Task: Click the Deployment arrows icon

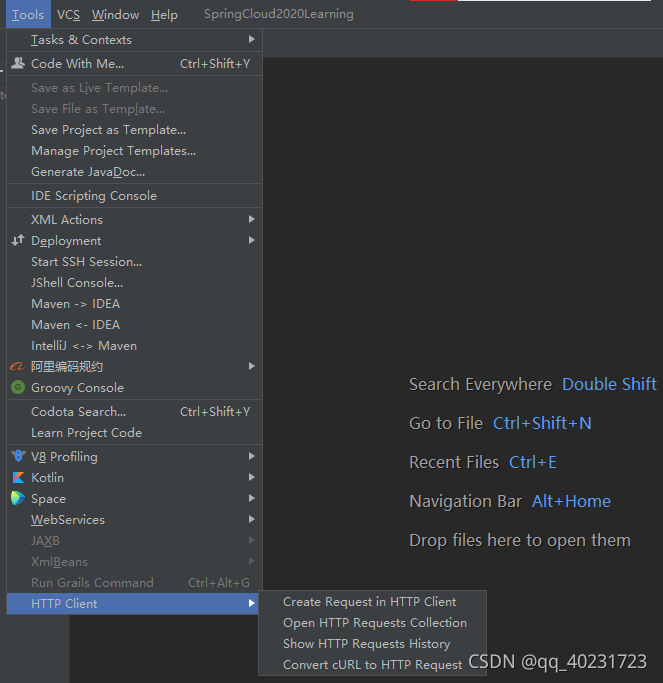Action: [x=18, y=240]
